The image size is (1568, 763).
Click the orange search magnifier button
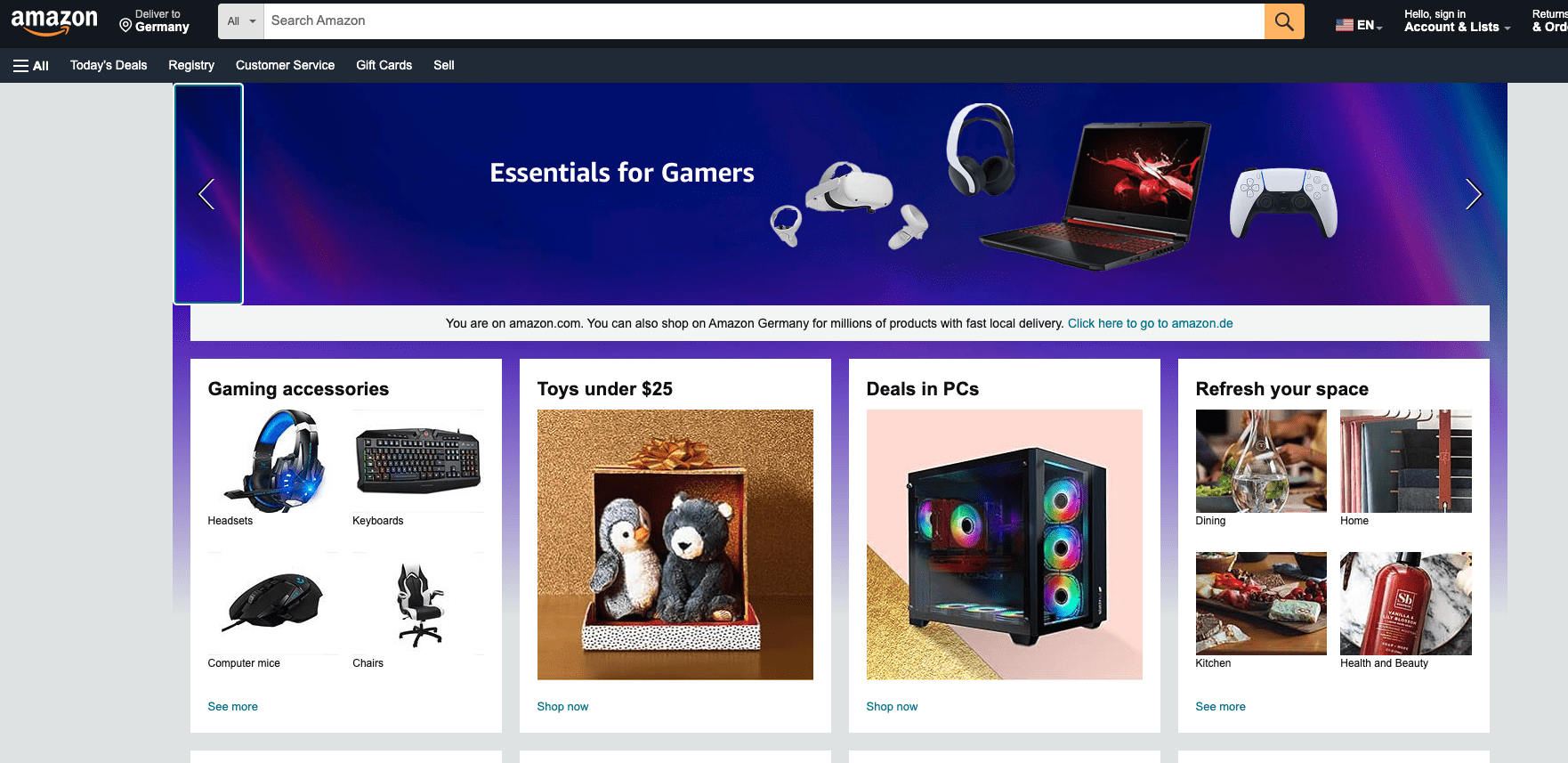(x=1284, y=21)
